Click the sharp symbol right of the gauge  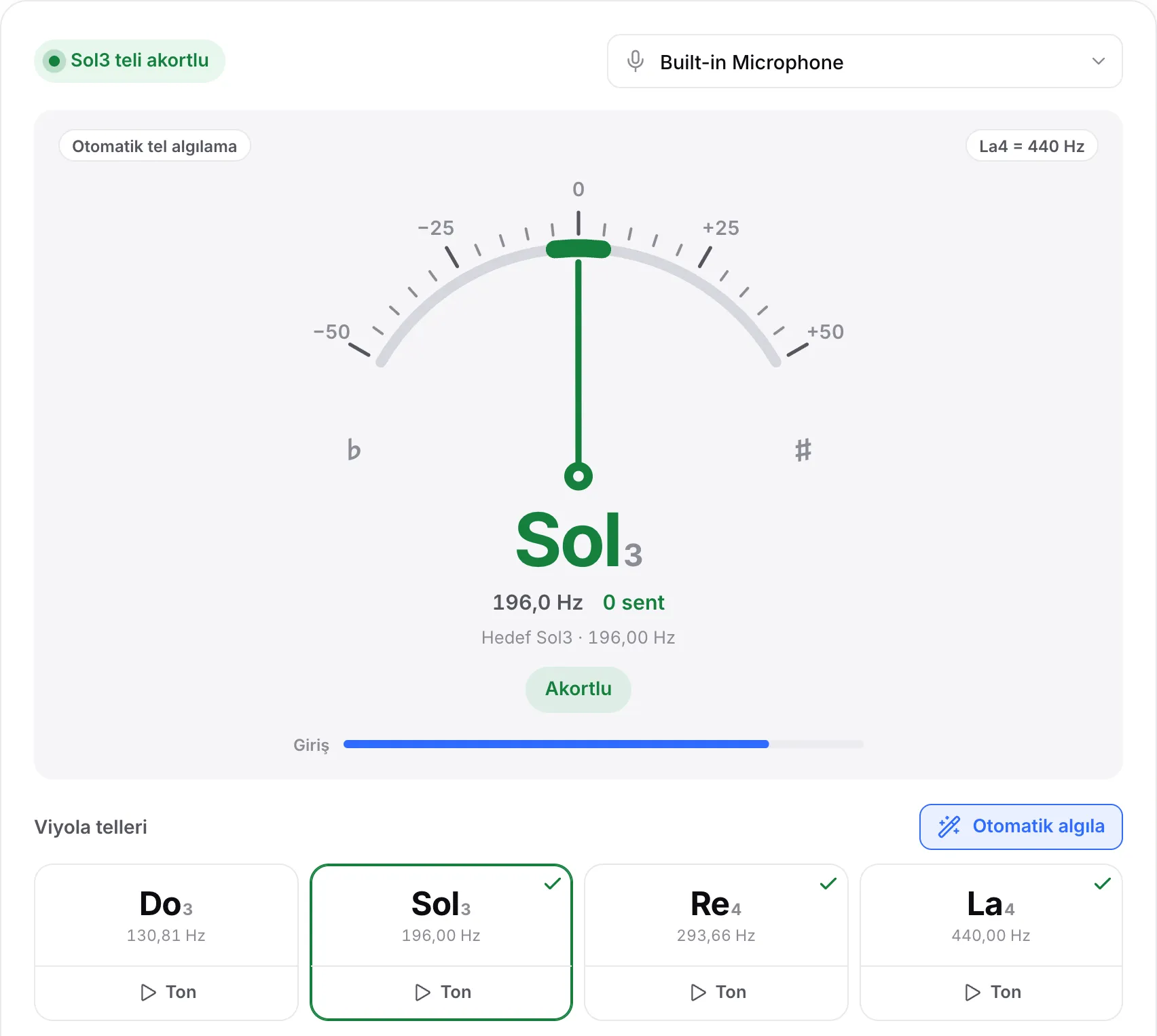803,449
